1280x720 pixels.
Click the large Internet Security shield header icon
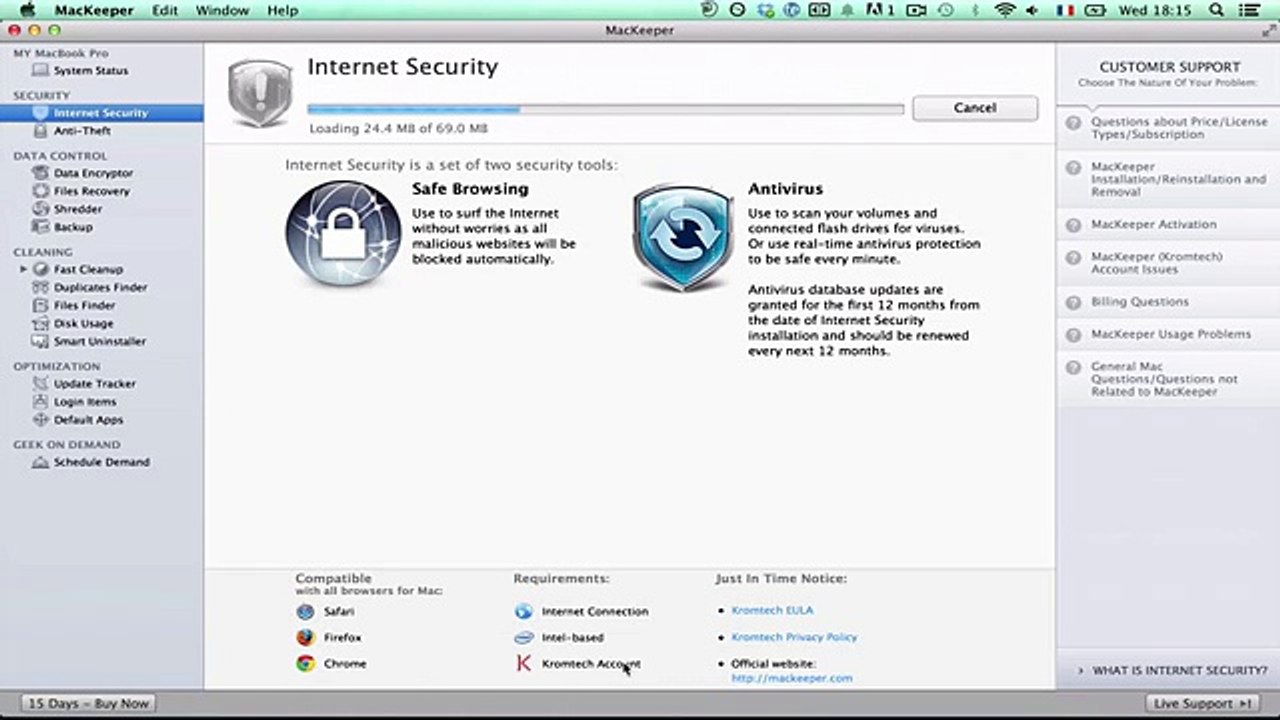259,93
